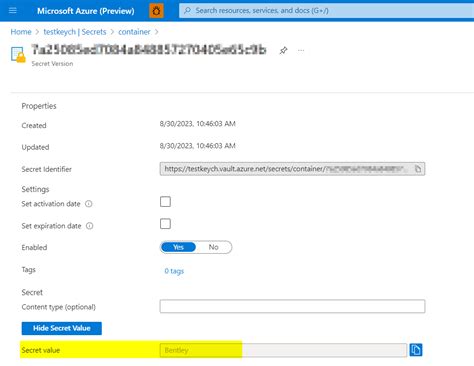Click the Hide Secret Value button
The image size is (474, 366).
click(62, 328)
